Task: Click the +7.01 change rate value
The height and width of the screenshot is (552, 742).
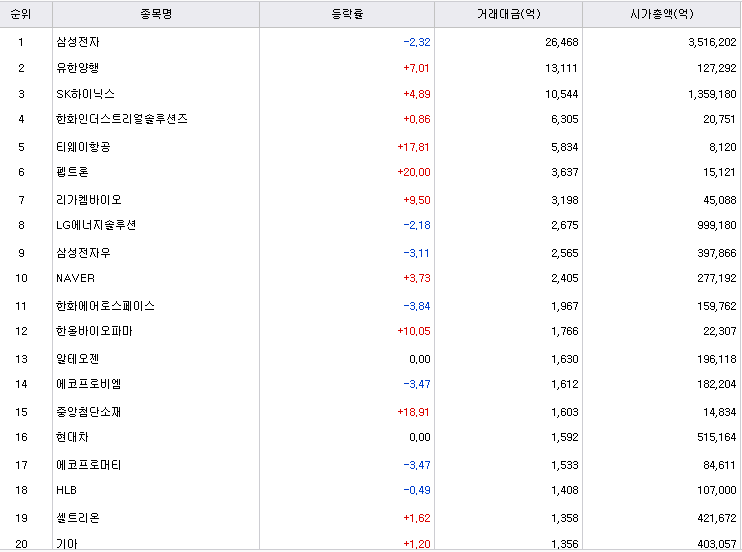Action: tap(416, 68)
